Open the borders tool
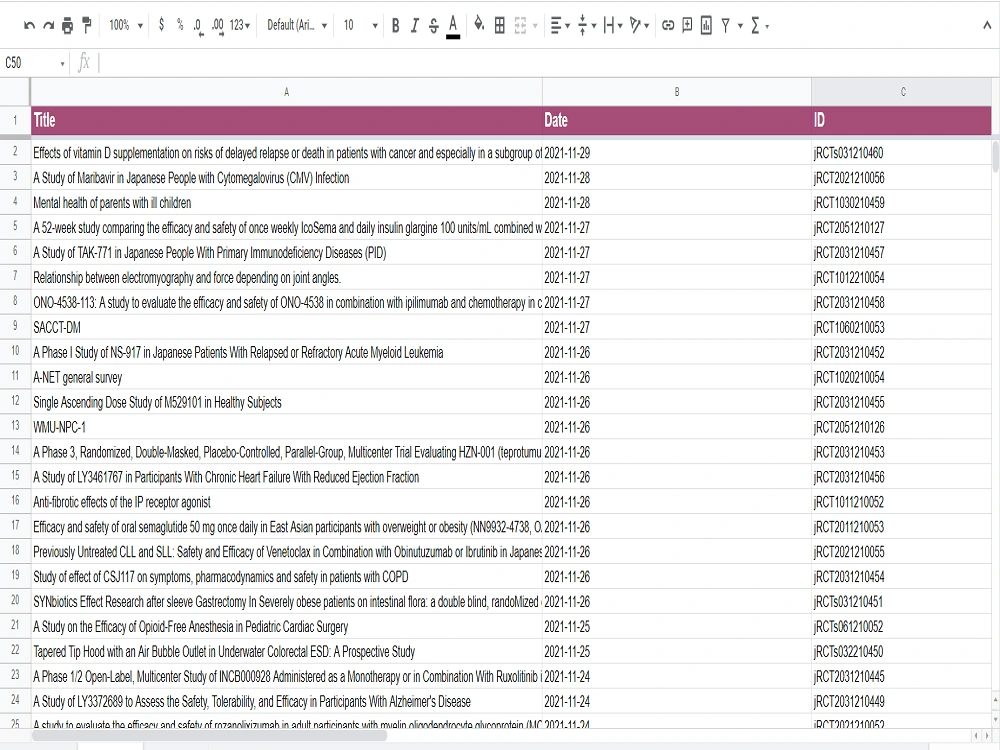The width and height of the screenshot is (1000, 750). pos(500,26)
